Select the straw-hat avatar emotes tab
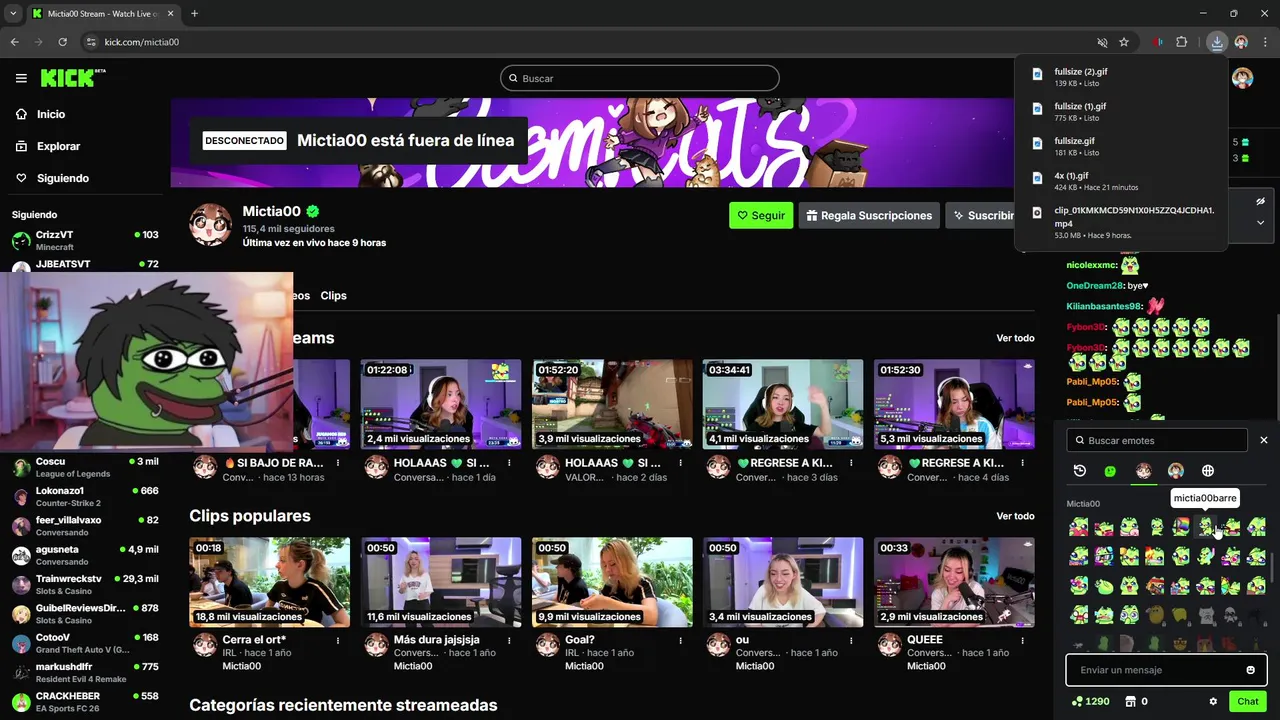Viewport: 1280px width, 720px height. tap(1176, 471)
